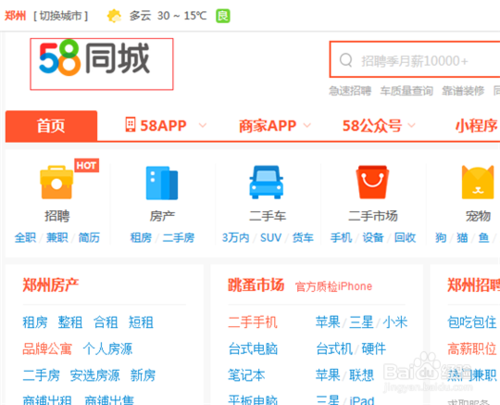Click the 跳蚤市场 section heading
Viewport: 500px width, 405px height.
256,285
